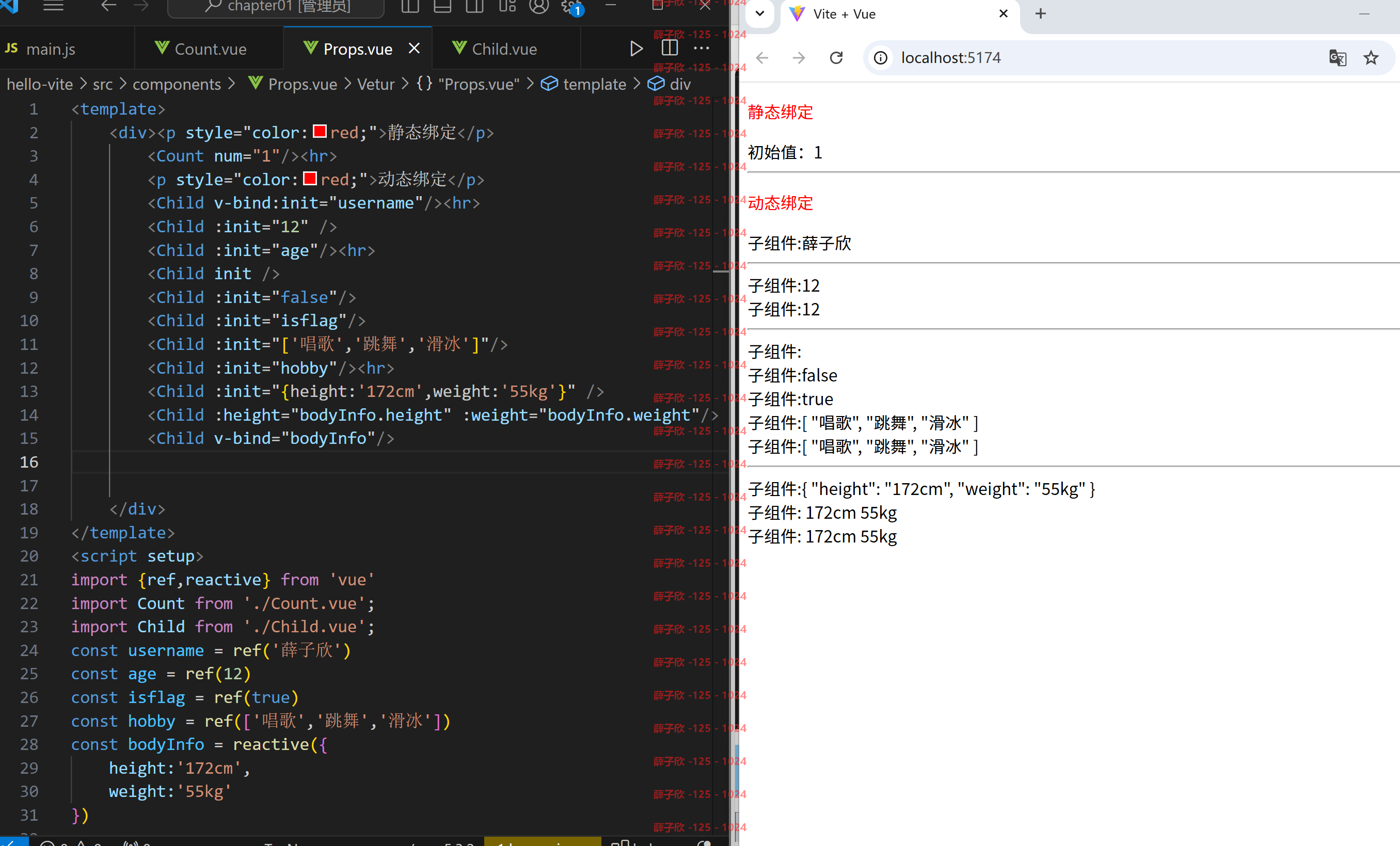Go forward in VS Code navigation history
Viewport: 1400px width, 846px height.
[141, 6]
